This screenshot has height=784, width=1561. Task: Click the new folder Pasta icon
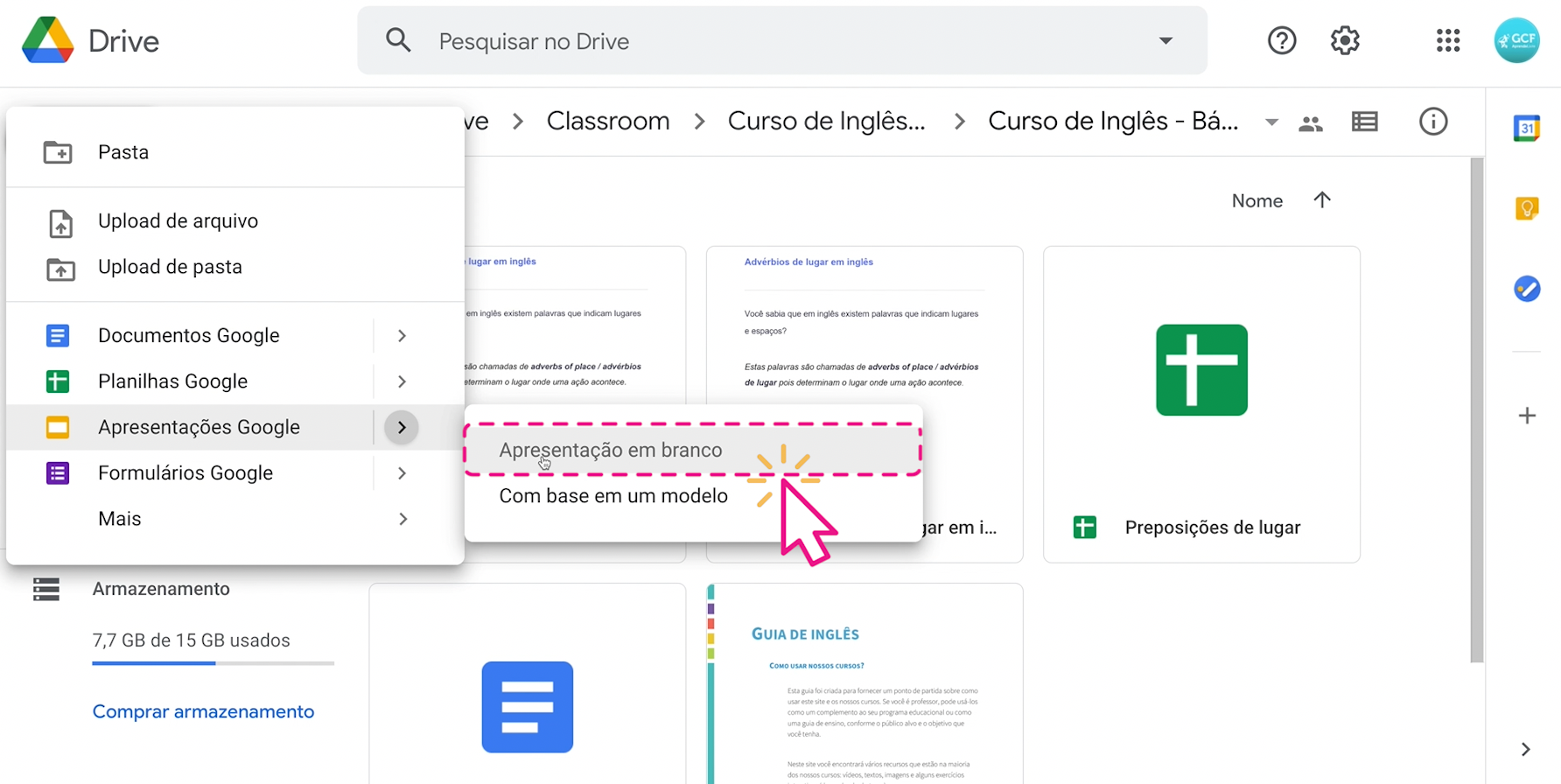[58, 152]
